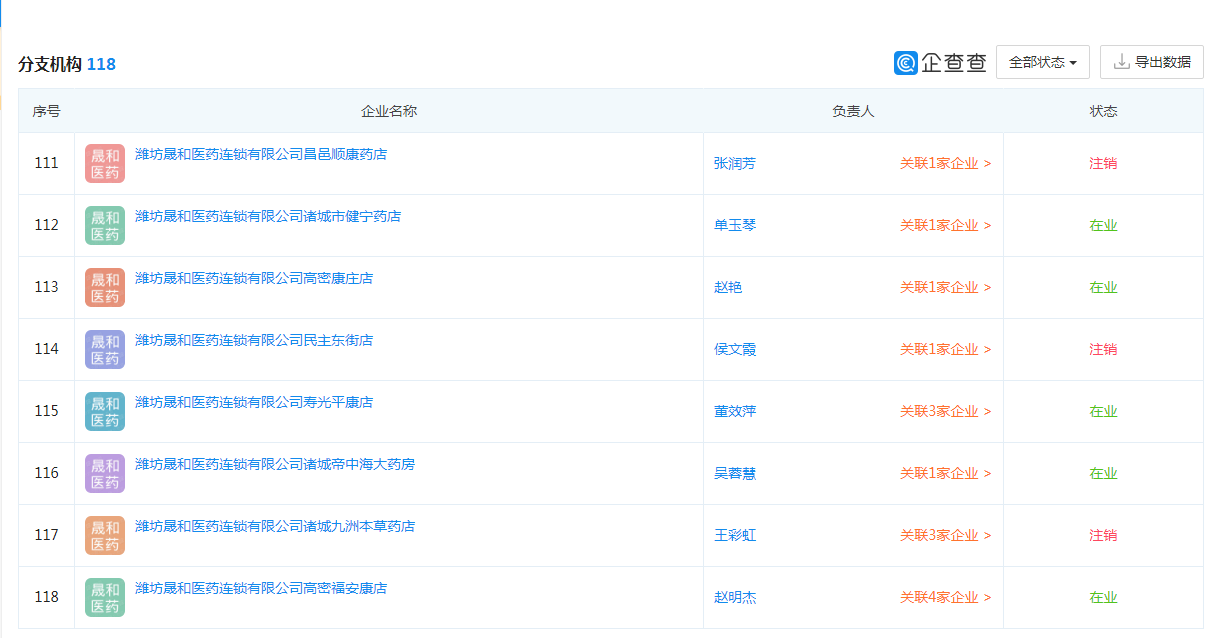Click the 晟和医药 logo in row 115
Viewport: 1213px width, 638px height.
point(105,411)
